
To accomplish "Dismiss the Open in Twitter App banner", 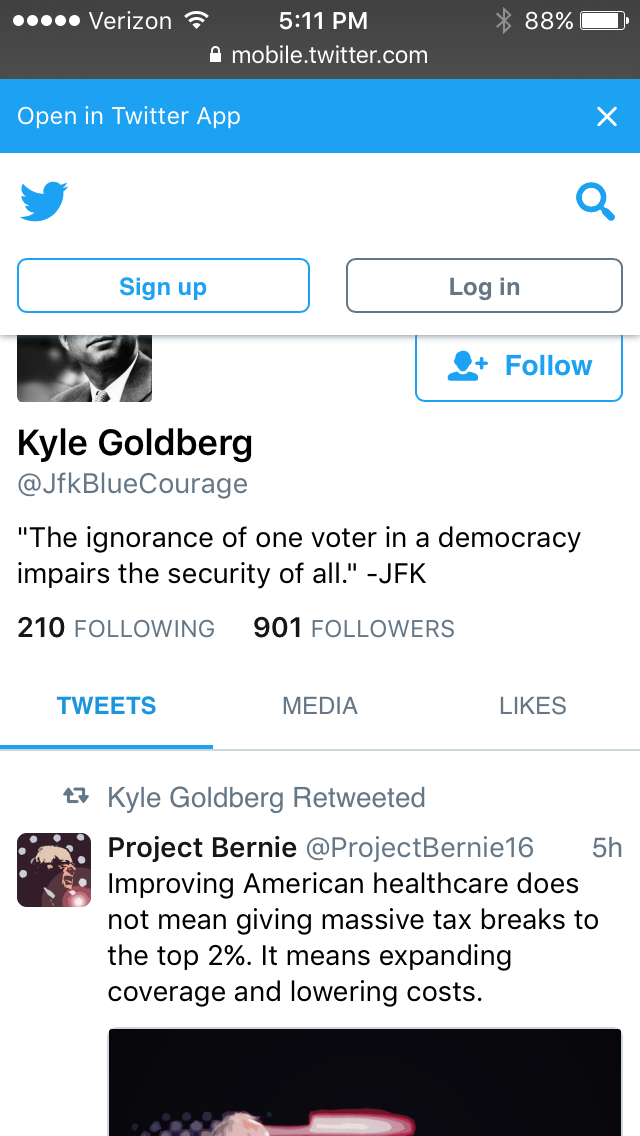I will point(607,117).
